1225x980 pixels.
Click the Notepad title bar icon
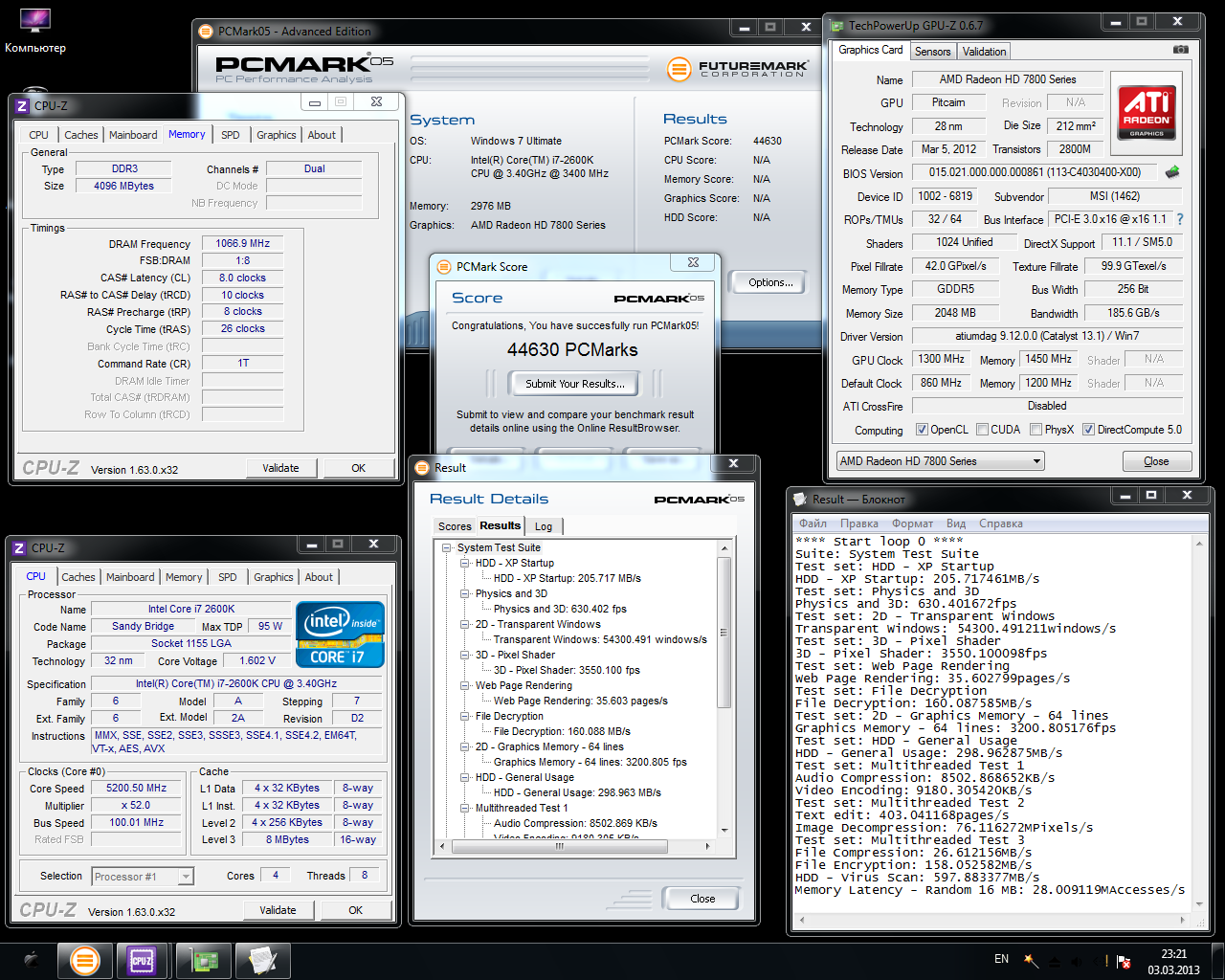coord(800,499)
